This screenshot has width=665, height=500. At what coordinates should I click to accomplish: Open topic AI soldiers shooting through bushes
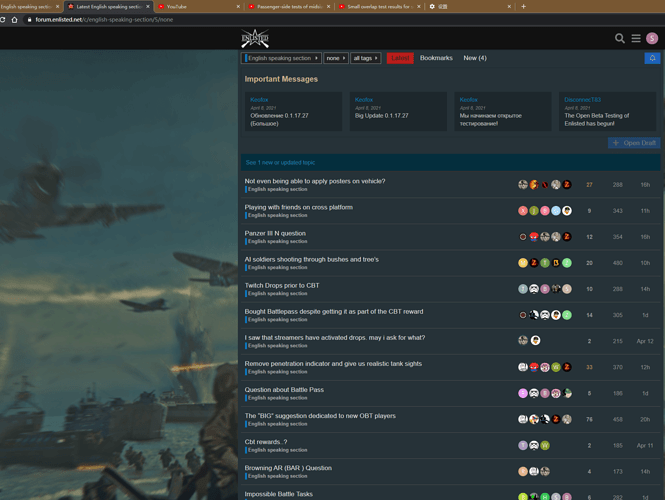(x=311, y=260)
